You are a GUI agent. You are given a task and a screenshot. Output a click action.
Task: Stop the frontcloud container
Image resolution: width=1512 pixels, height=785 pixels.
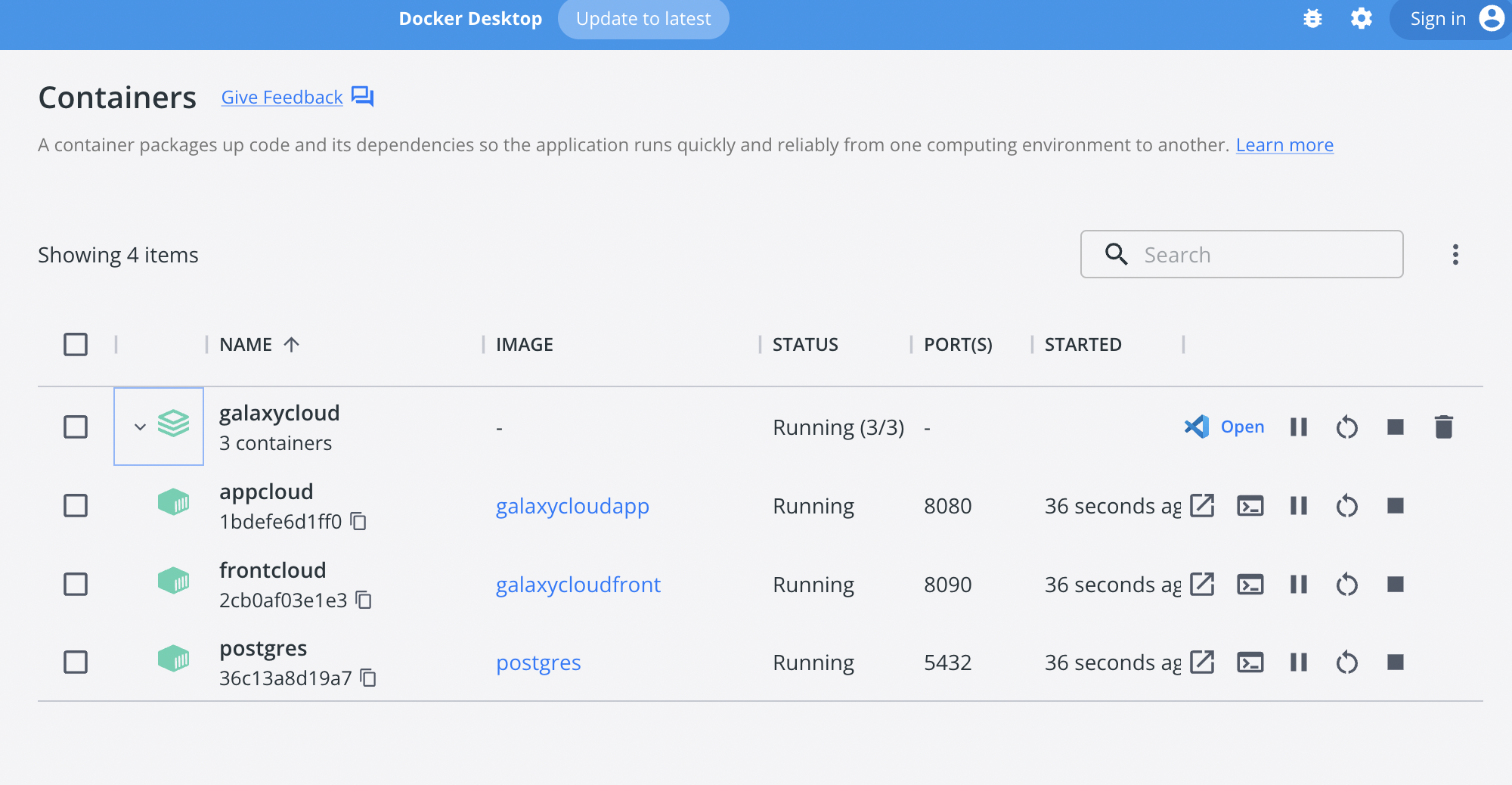tap(1396, 585)
